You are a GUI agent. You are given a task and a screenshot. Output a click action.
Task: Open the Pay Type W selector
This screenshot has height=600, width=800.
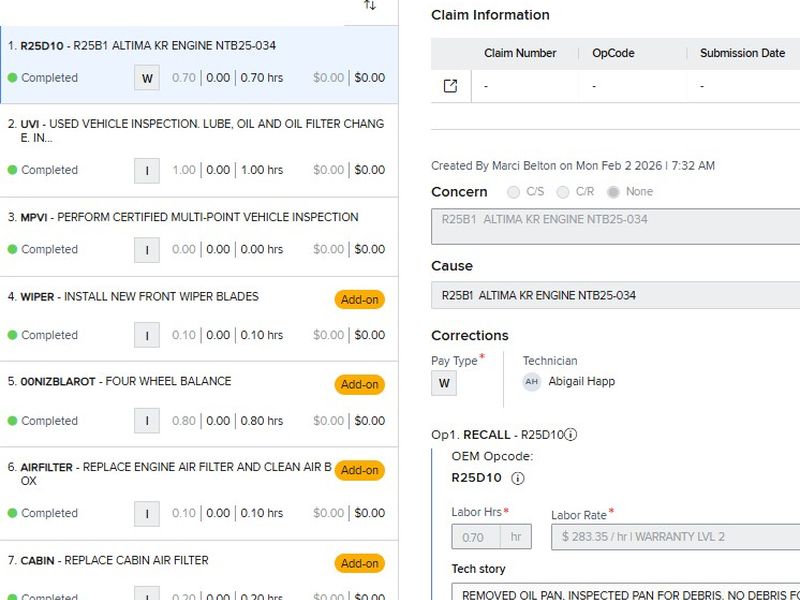[x=444, y=383]
